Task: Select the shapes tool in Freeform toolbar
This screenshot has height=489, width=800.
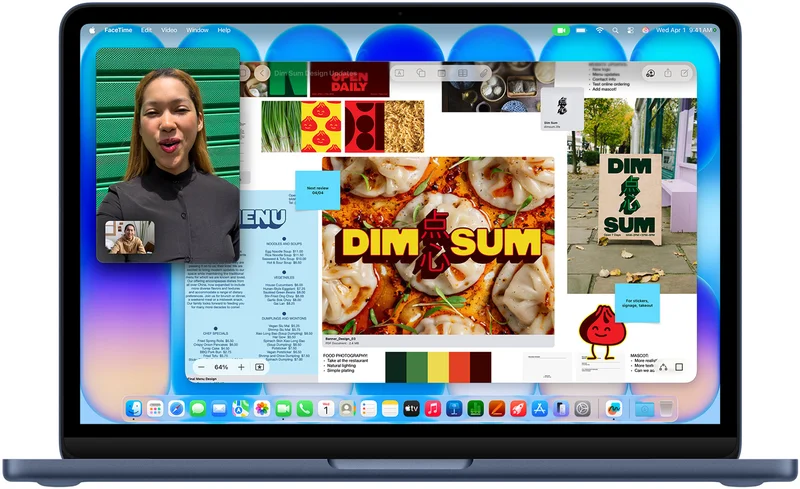Action: [x=421, y=73]
